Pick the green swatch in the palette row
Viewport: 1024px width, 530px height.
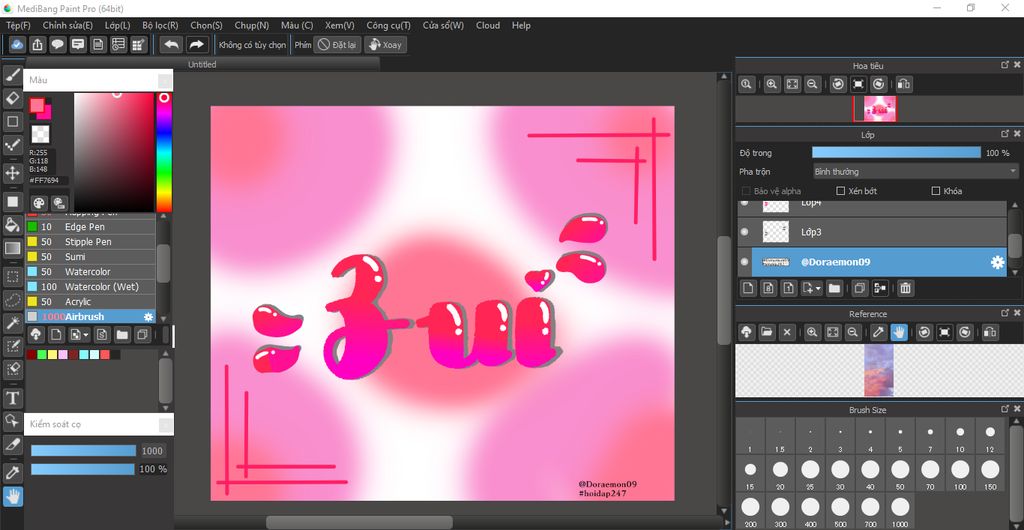pyautogui.click(x=42, y=354)
